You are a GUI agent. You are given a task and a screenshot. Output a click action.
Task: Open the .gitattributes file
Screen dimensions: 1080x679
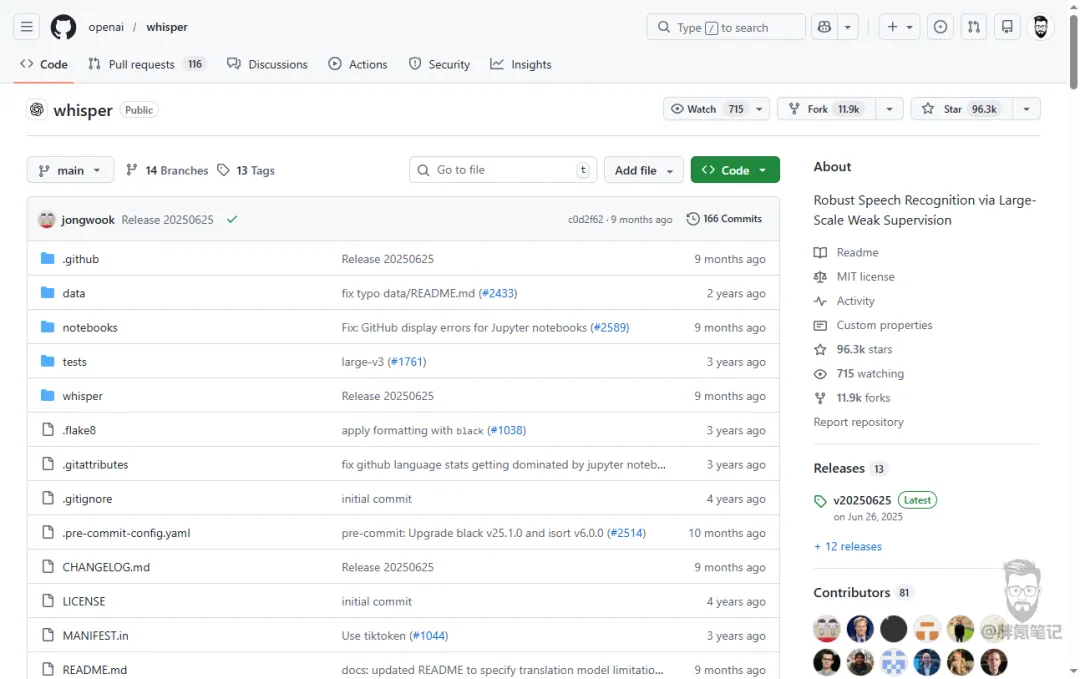(95, 464)
